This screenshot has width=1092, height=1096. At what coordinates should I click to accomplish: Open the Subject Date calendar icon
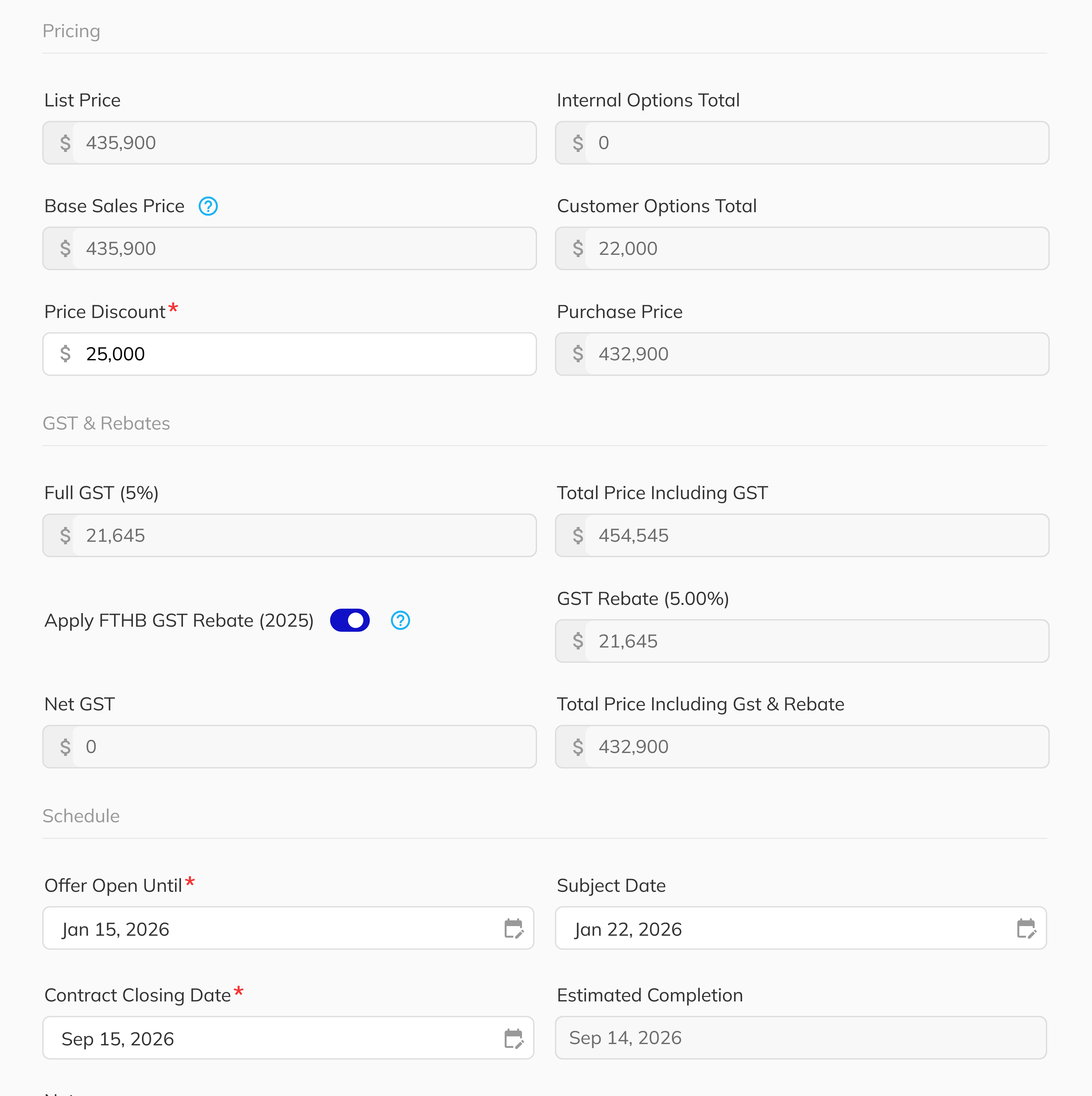(1026, 929)
